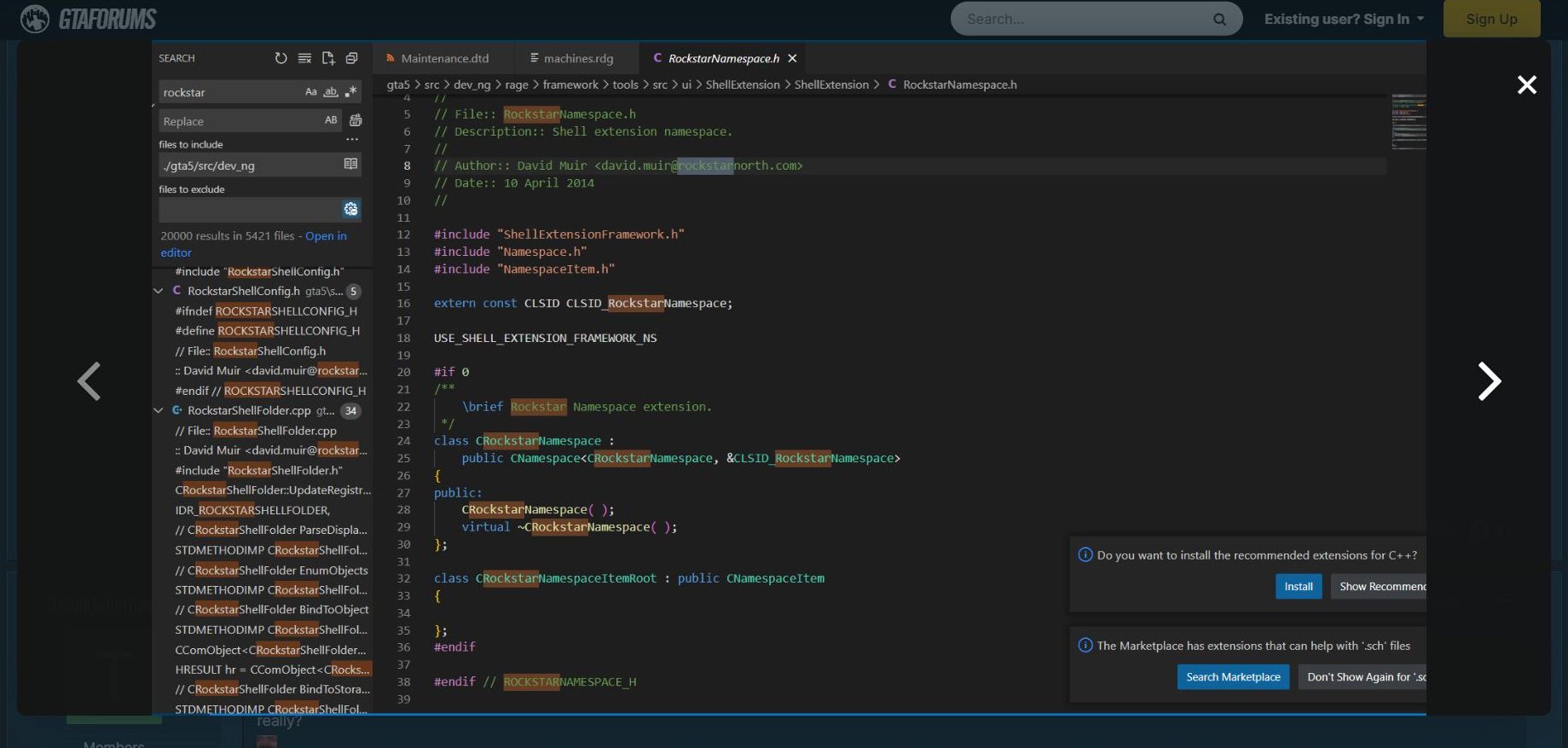Click the Replace All icon
Image resolution: width=1568 pixels, height=748 pixels.
(356, 120)
